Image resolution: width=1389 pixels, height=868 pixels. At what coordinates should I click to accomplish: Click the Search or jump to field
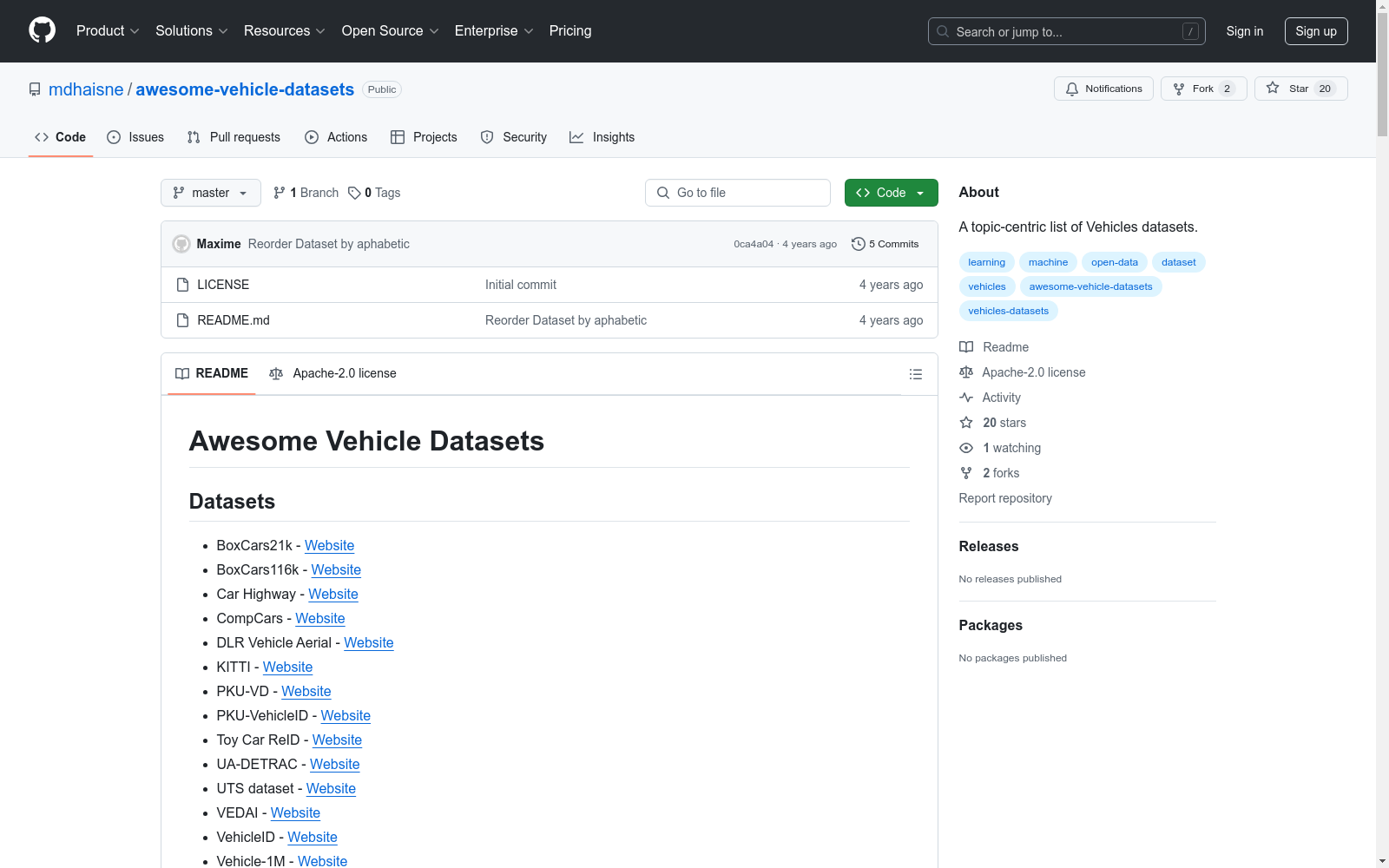(x=1067, y=31)
